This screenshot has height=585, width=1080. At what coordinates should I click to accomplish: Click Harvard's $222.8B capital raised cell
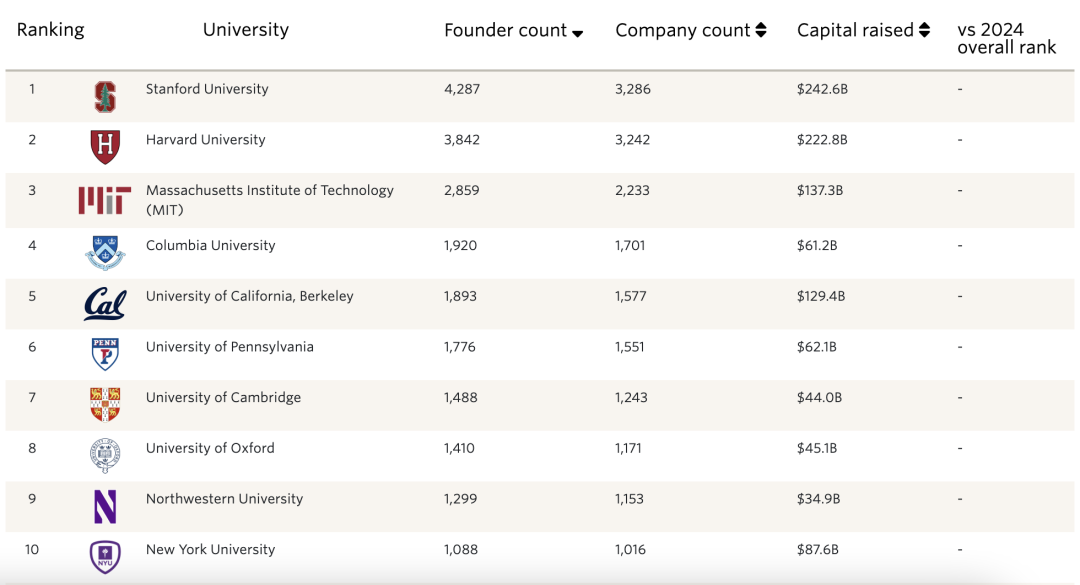pyautogui.click(x=822, y=140)
